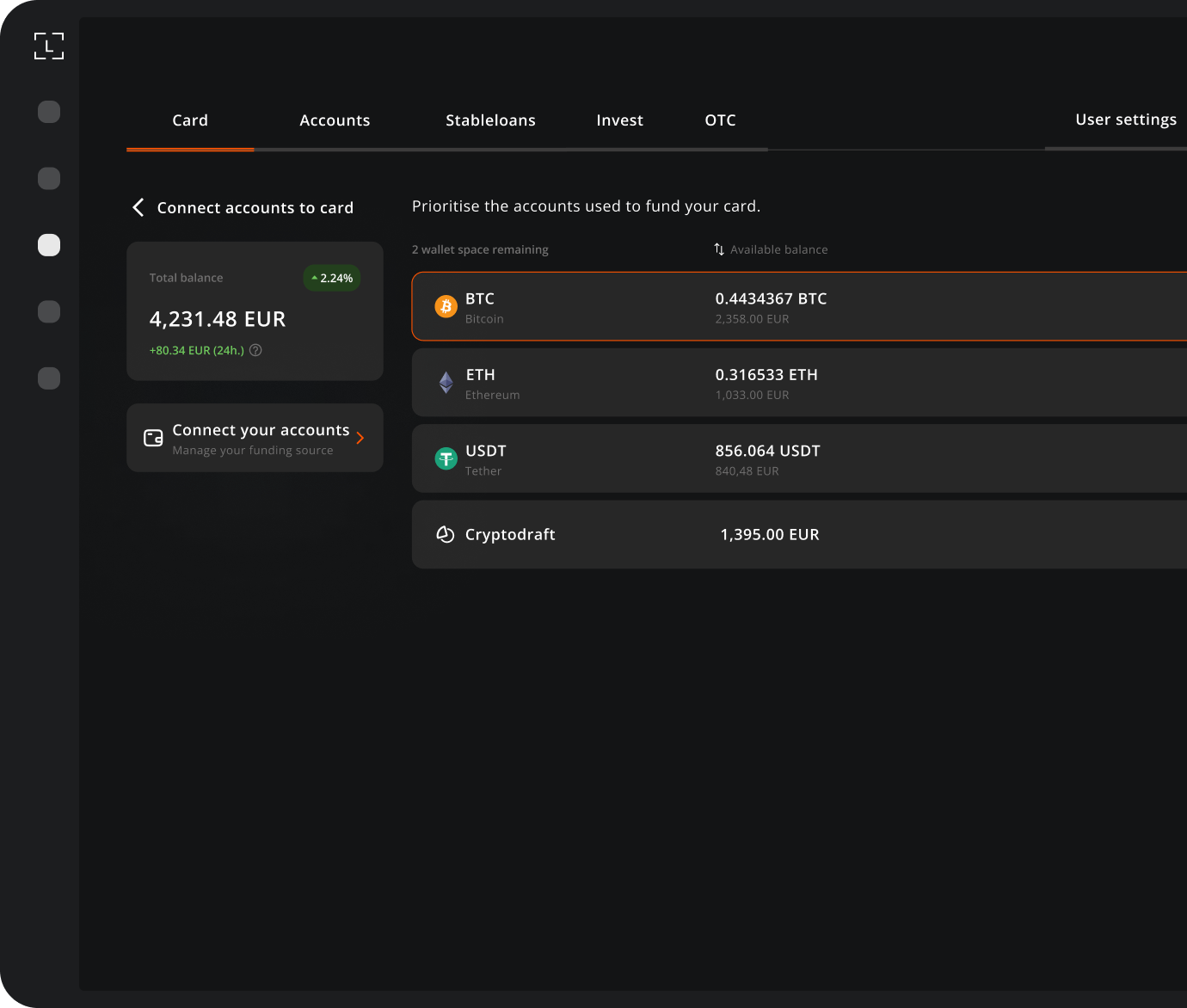Image resolution: width=1187 pixels, height=1008 pixels.
Task: Click the Ethereum diamond icon
Action: point(446,383)
